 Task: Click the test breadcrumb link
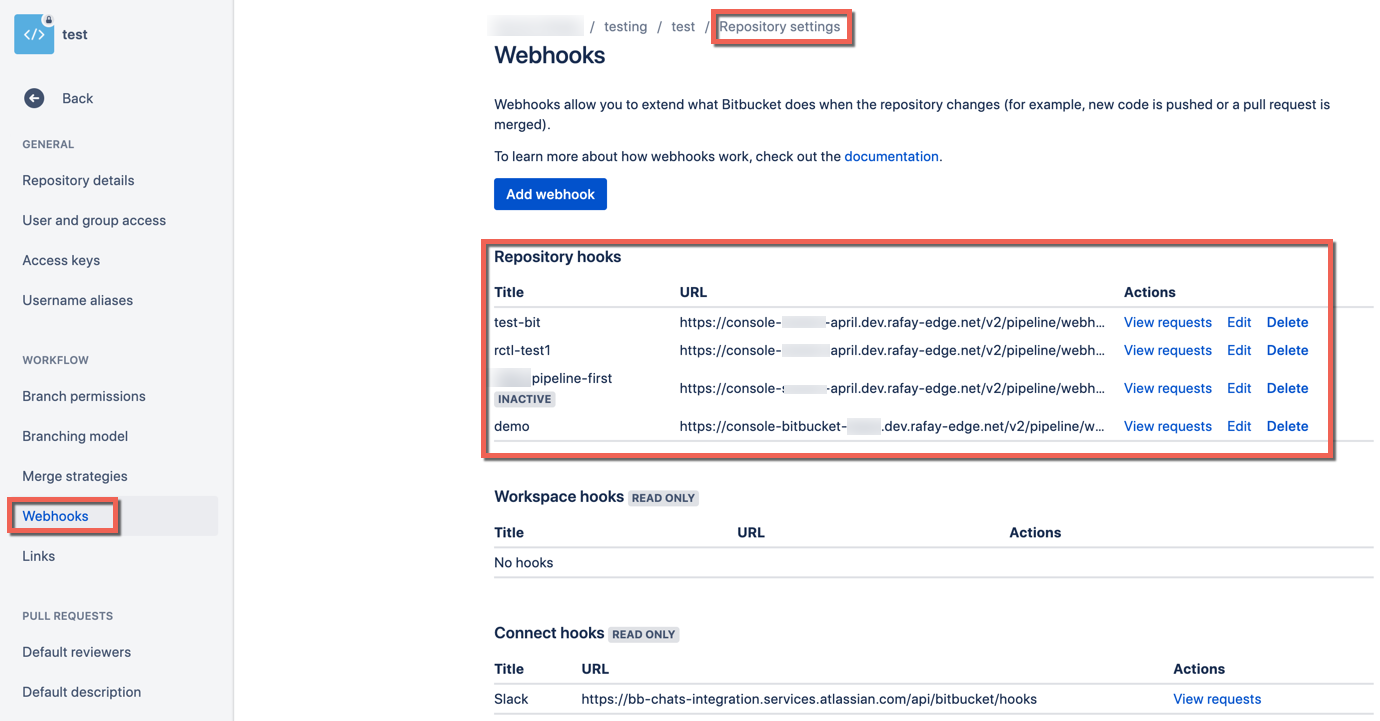pyautogui.click(x=683, y=27)
